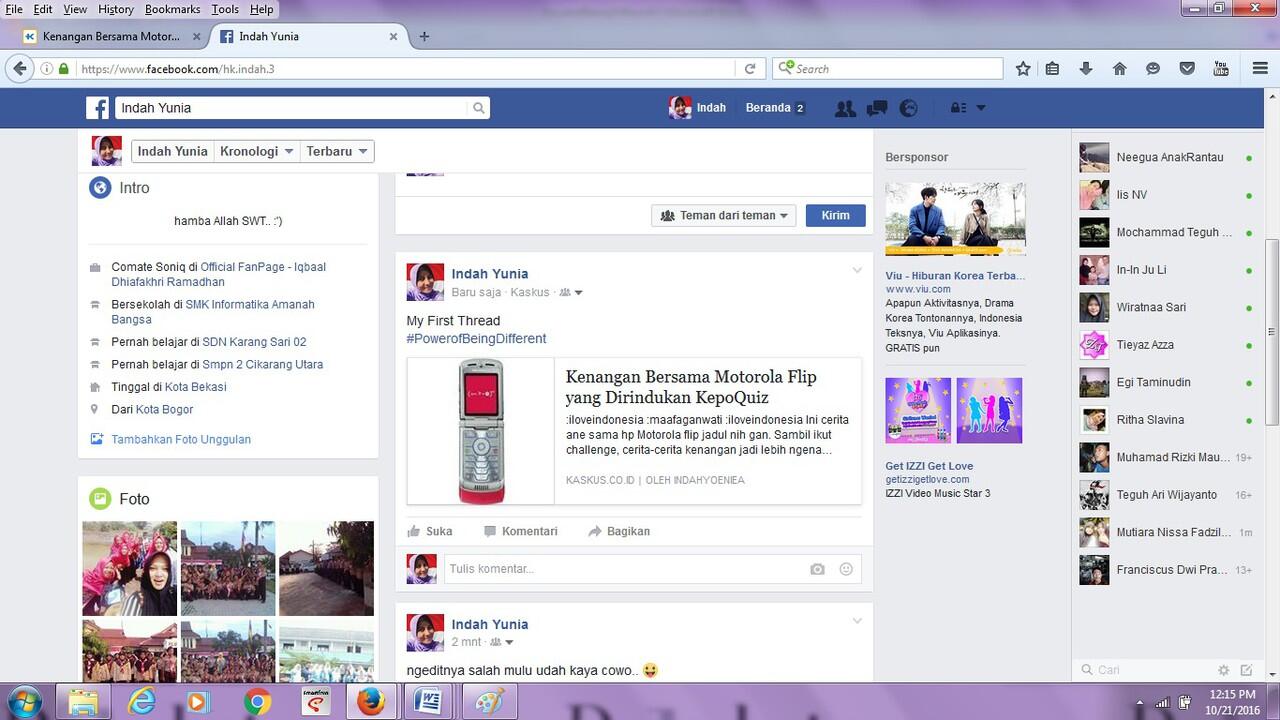Bookmark this page with the star icon
Screen dimensions: 1280x720
click(x=1023, y=69)
